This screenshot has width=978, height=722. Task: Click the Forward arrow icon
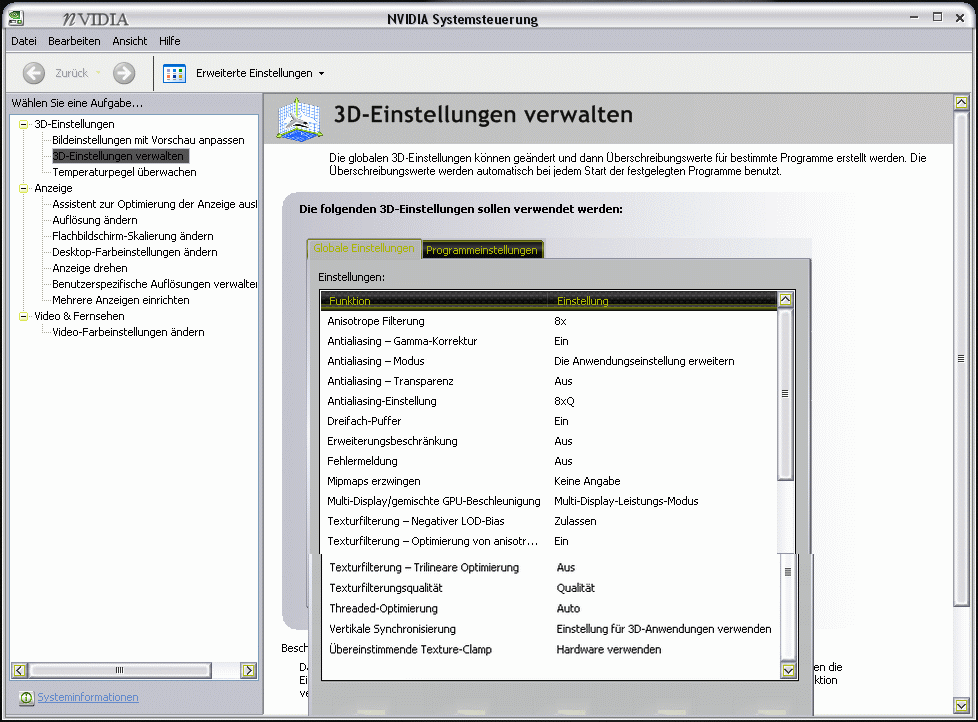click(x=124, y=73)
